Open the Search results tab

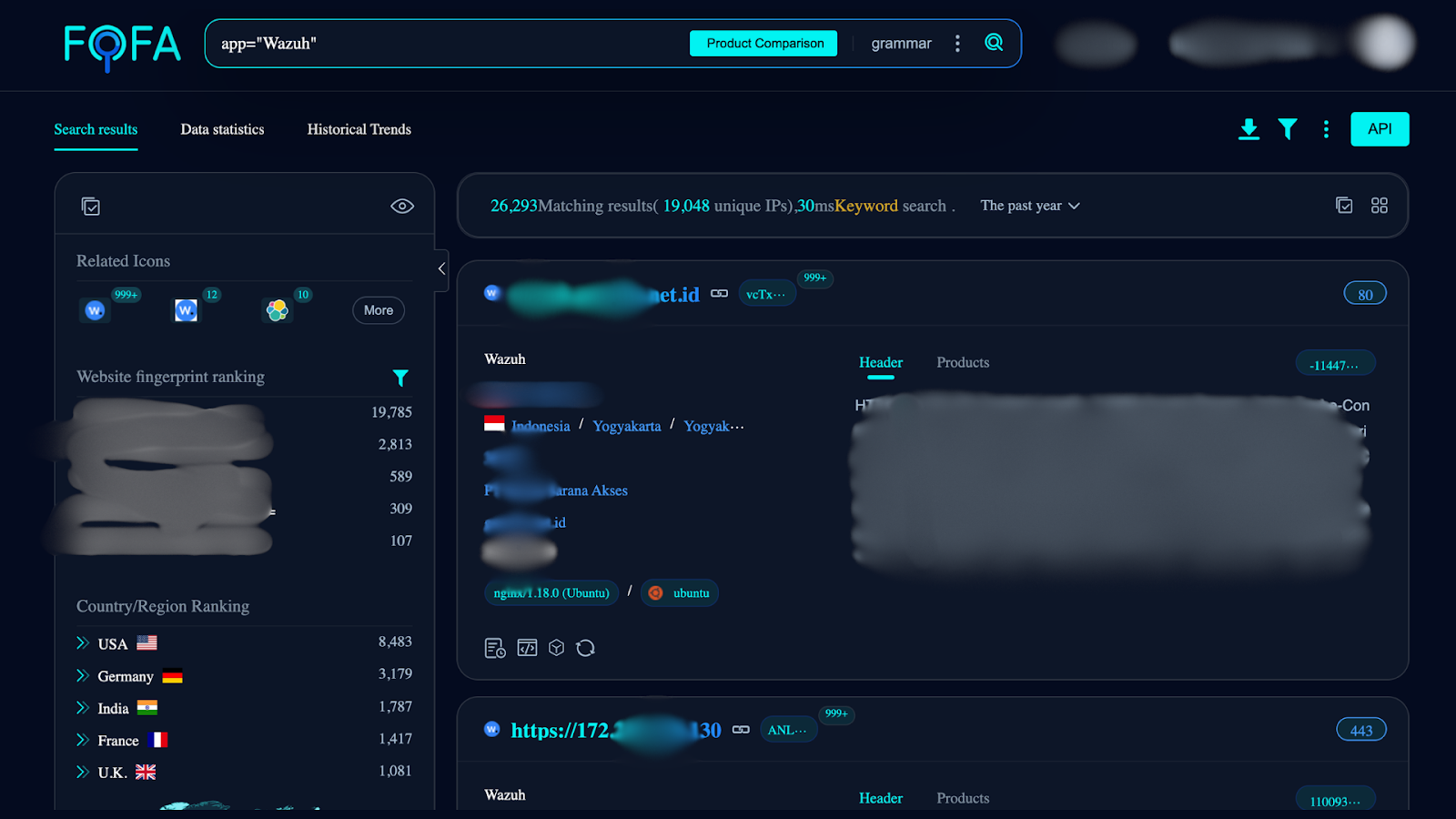[96, 129]
